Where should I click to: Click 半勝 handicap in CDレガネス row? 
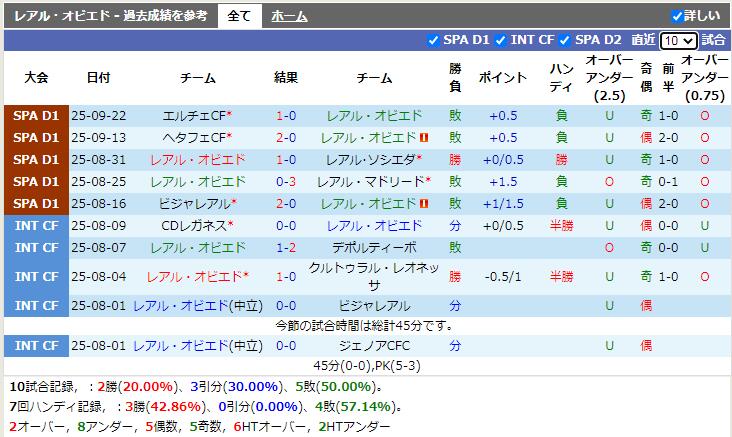561,226
